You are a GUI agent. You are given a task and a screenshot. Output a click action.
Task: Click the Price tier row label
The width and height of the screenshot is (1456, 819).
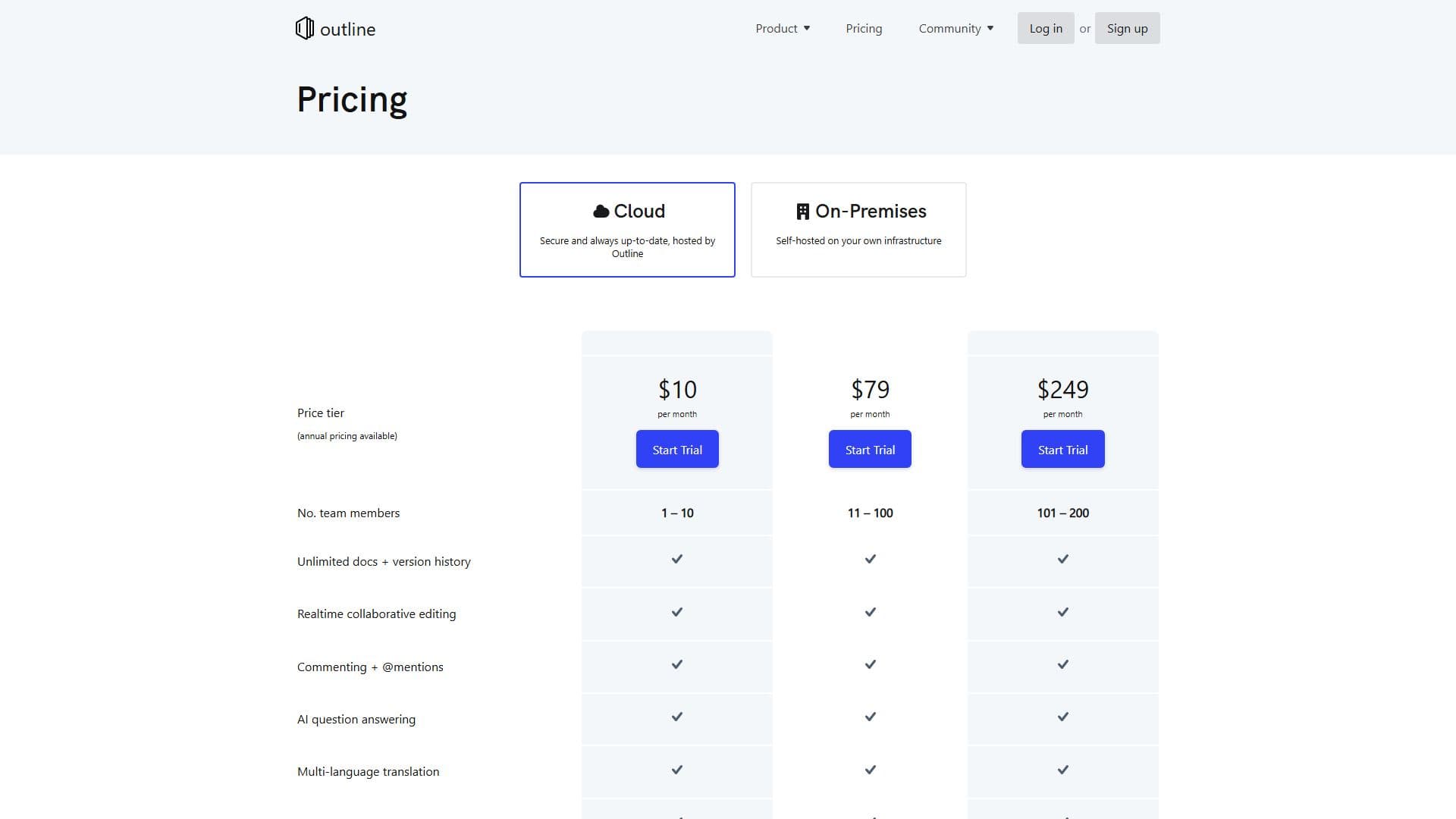click(321, 413)
